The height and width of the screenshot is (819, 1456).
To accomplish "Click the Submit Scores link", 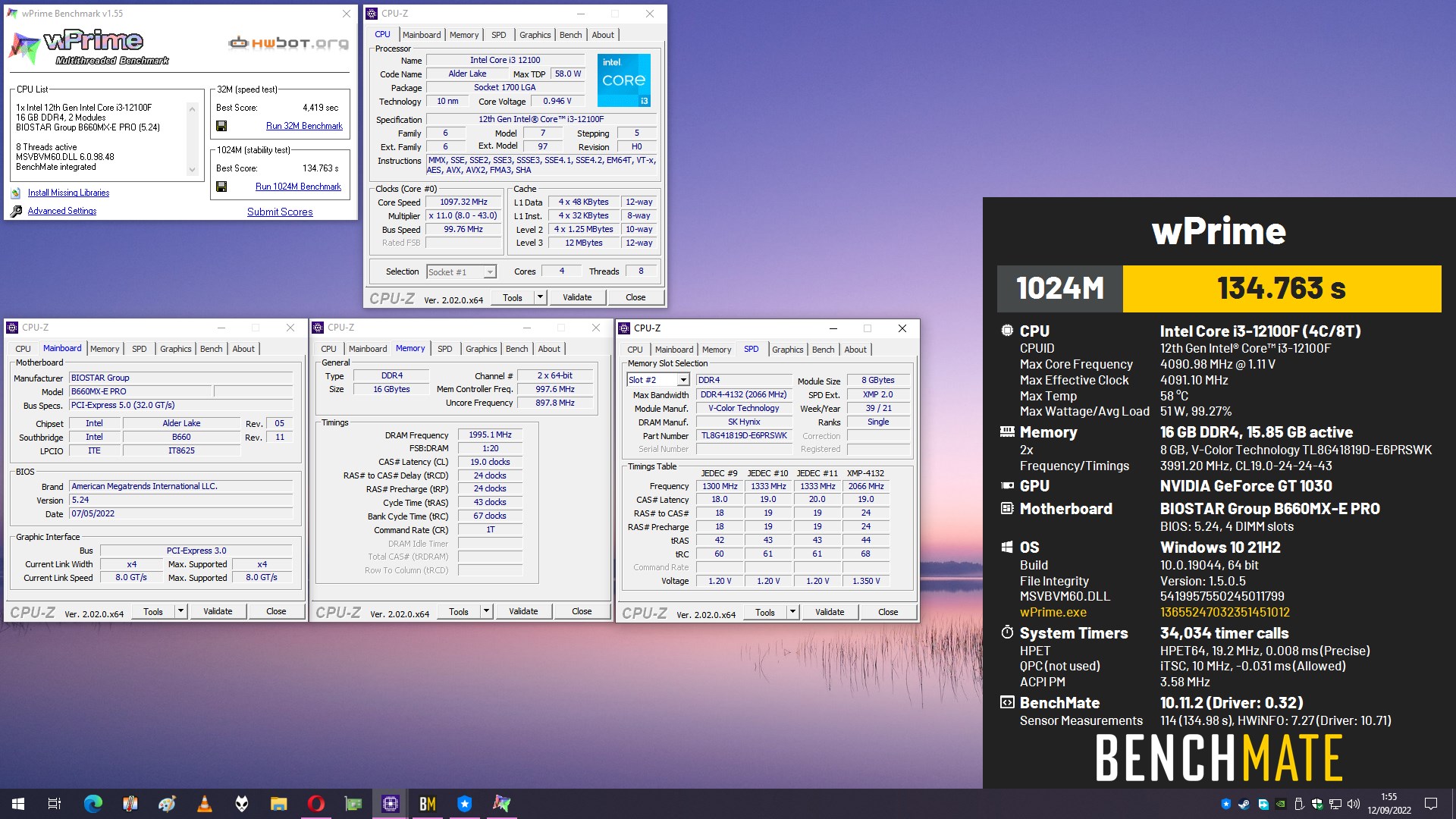I will 280,212.
